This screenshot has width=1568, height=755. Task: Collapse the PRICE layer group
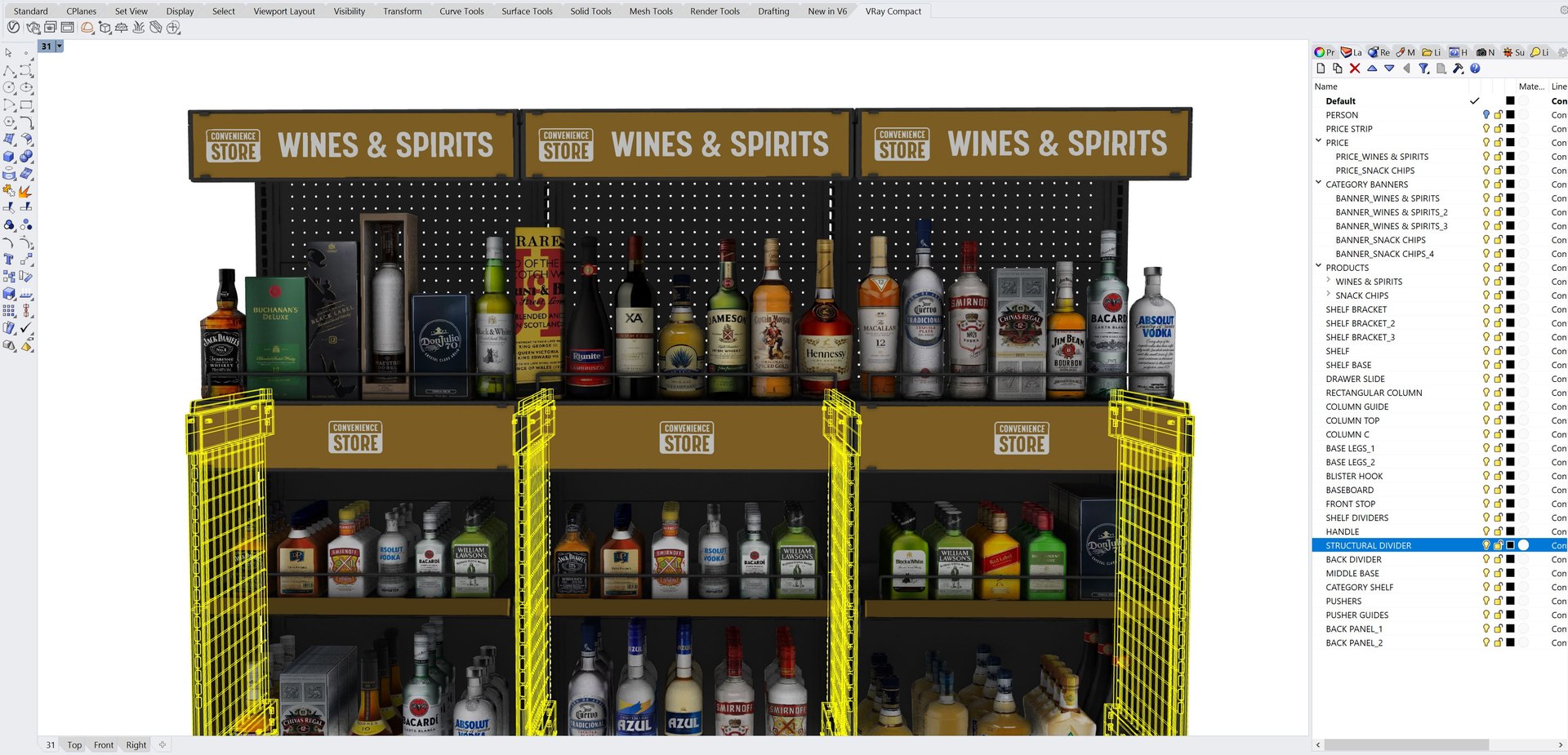[x=1318, y=141]
